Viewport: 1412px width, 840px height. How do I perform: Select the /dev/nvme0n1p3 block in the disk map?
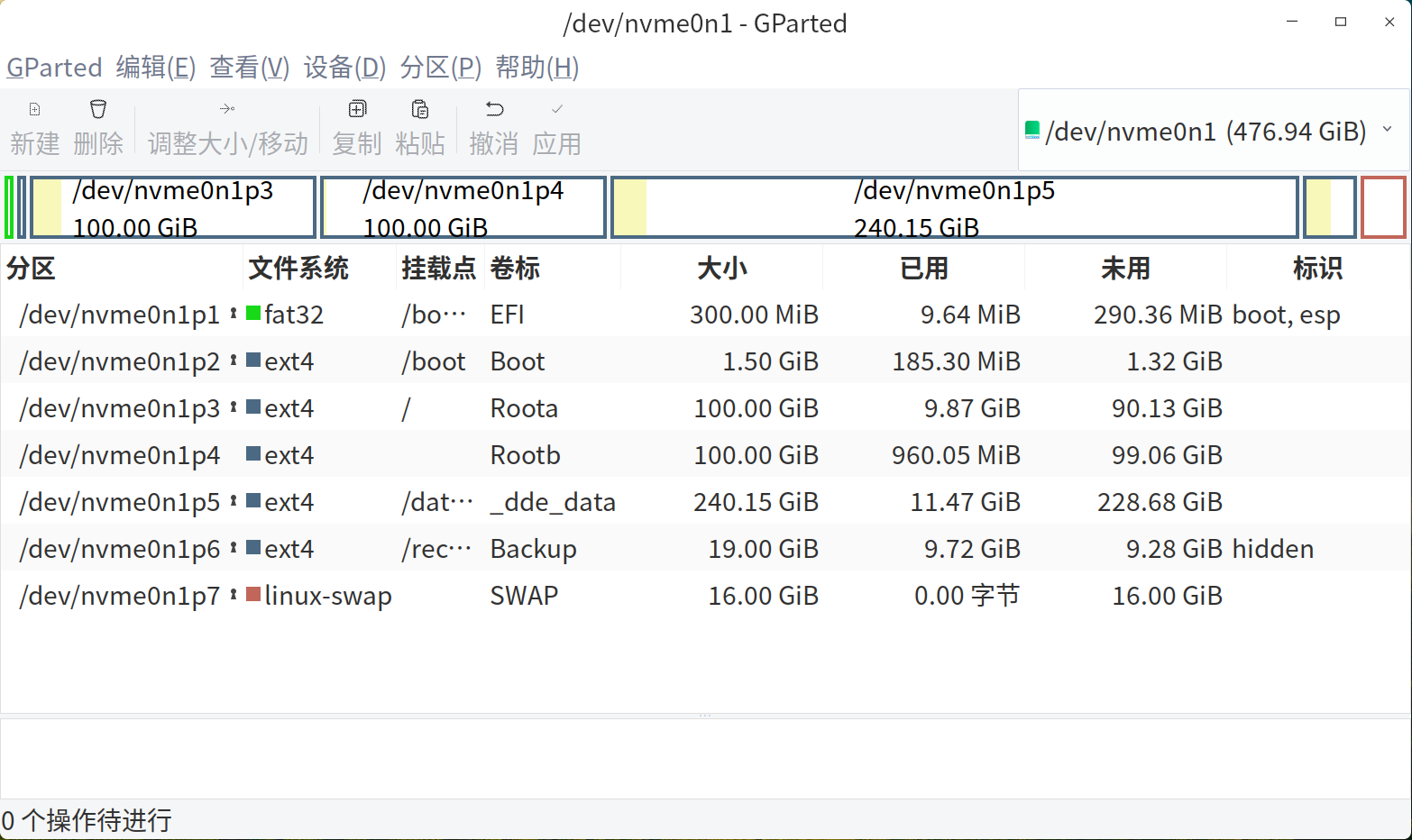pyautogui.click(x=173, y=207)
